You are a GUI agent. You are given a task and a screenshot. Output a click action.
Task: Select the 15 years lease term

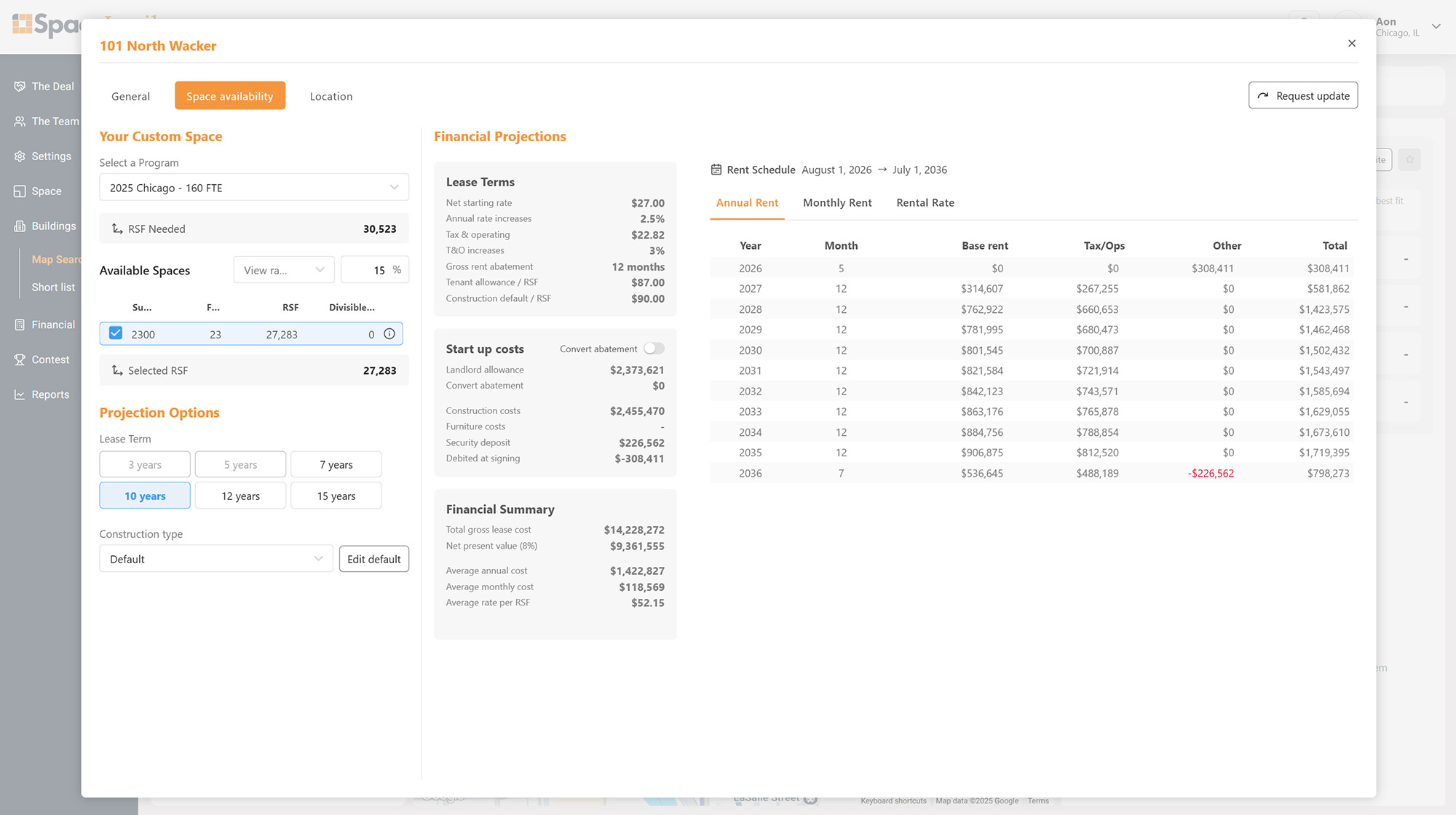[x=336, y=496]
